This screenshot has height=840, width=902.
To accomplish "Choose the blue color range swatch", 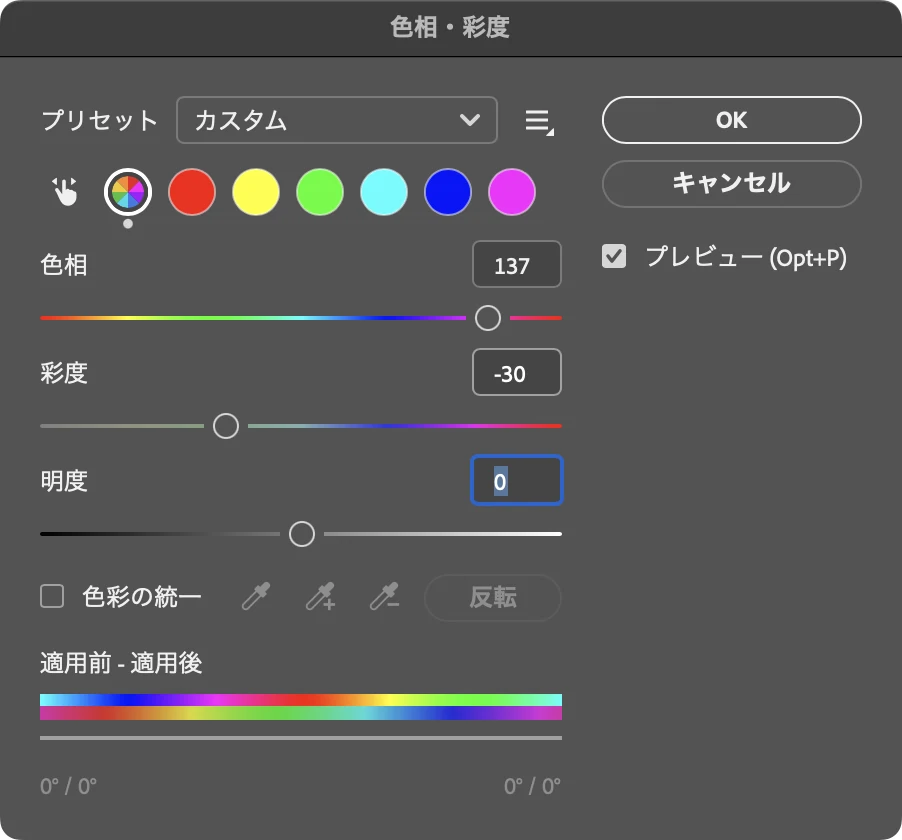I will click(x=448, y=192).
